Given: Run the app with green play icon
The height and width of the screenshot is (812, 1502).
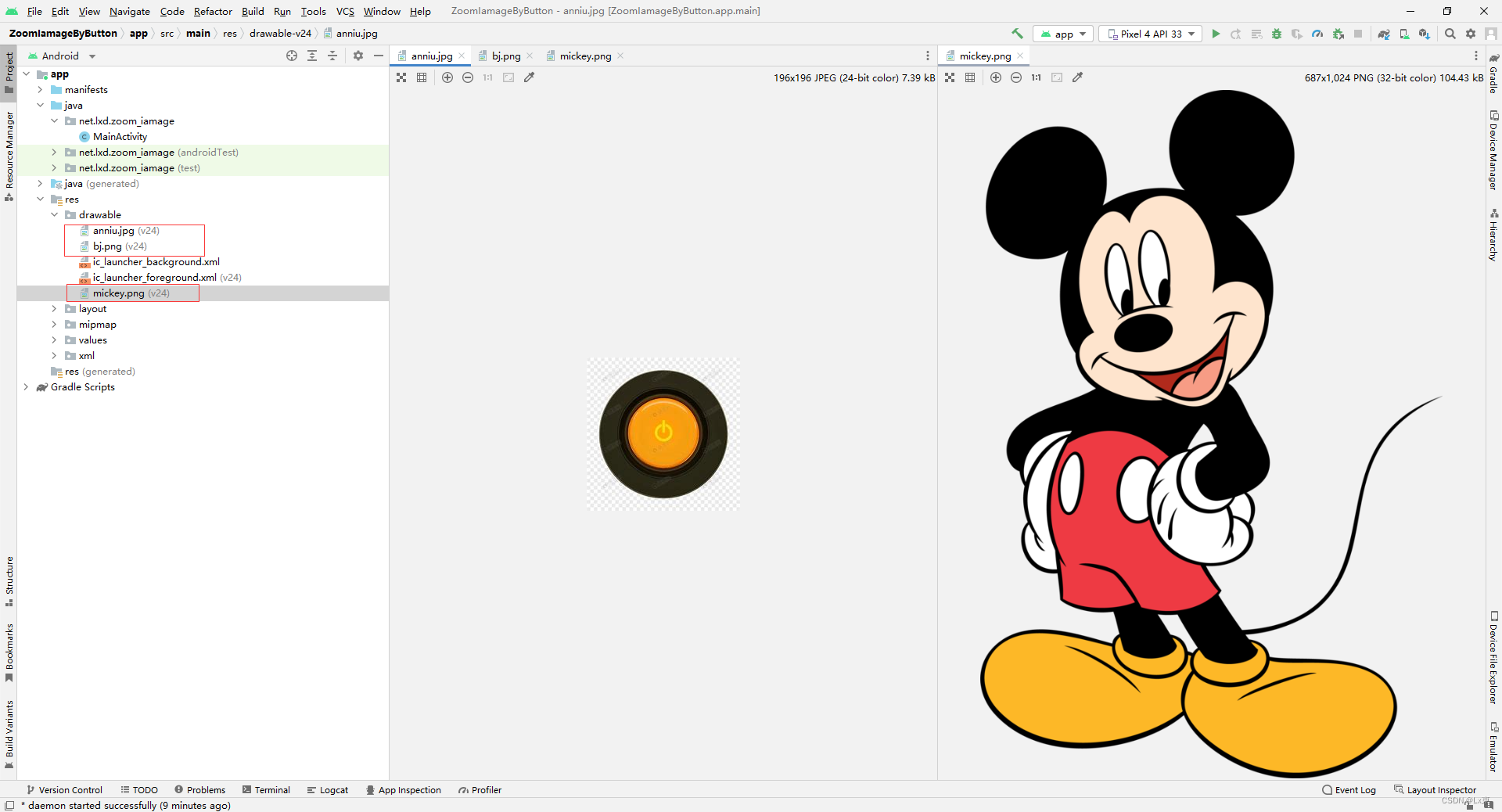Looking at the screenshot, I should coord(1216,34).
